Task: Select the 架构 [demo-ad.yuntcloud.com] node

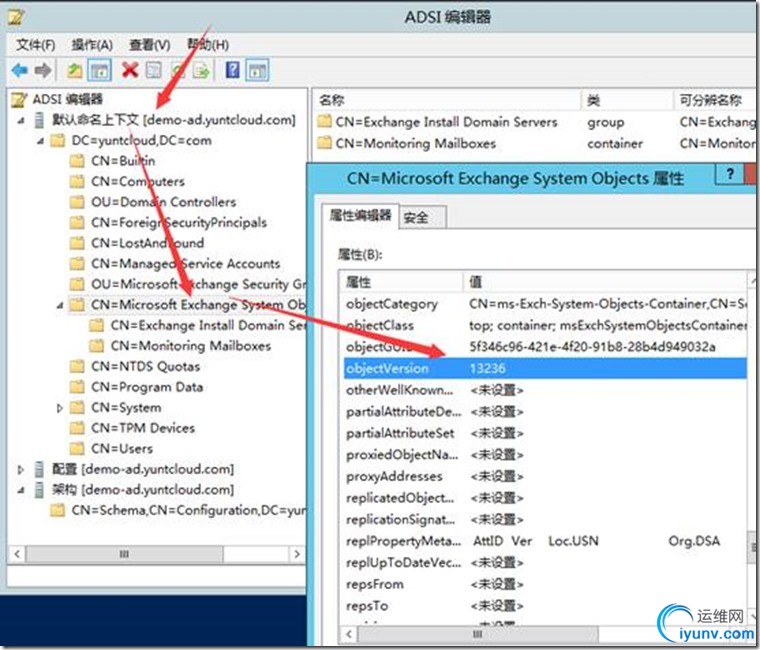Action: (x=143, y=490)
